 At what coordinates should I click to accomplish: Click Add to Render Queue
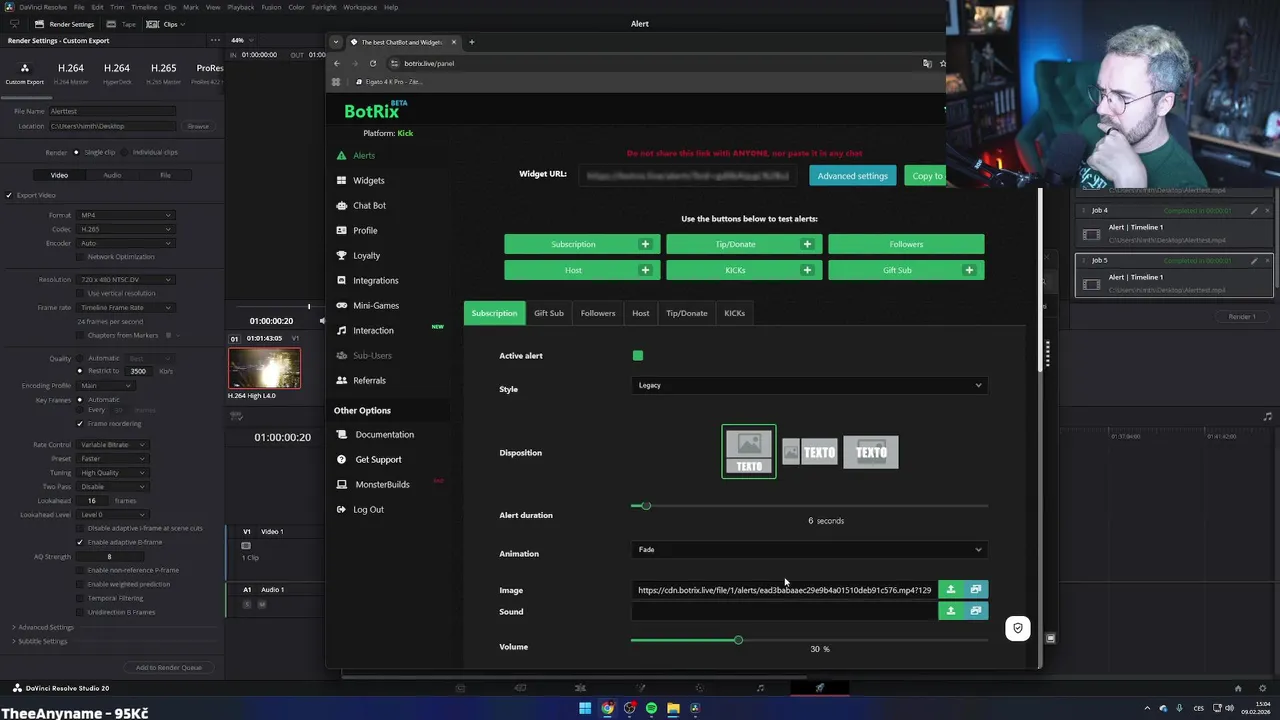point(169,667)
